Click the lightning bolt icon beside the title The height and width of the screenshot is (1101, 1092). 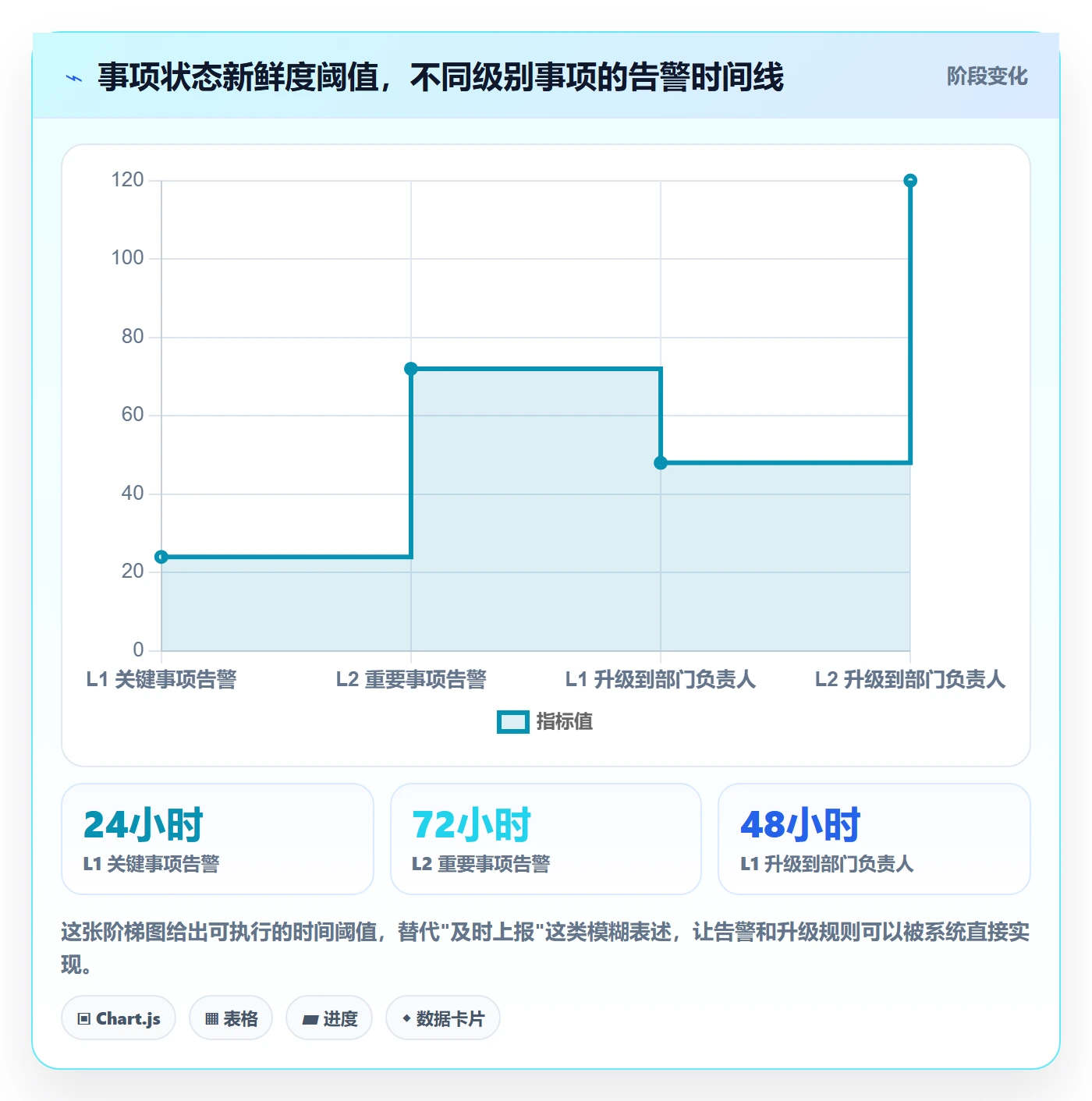74,78
